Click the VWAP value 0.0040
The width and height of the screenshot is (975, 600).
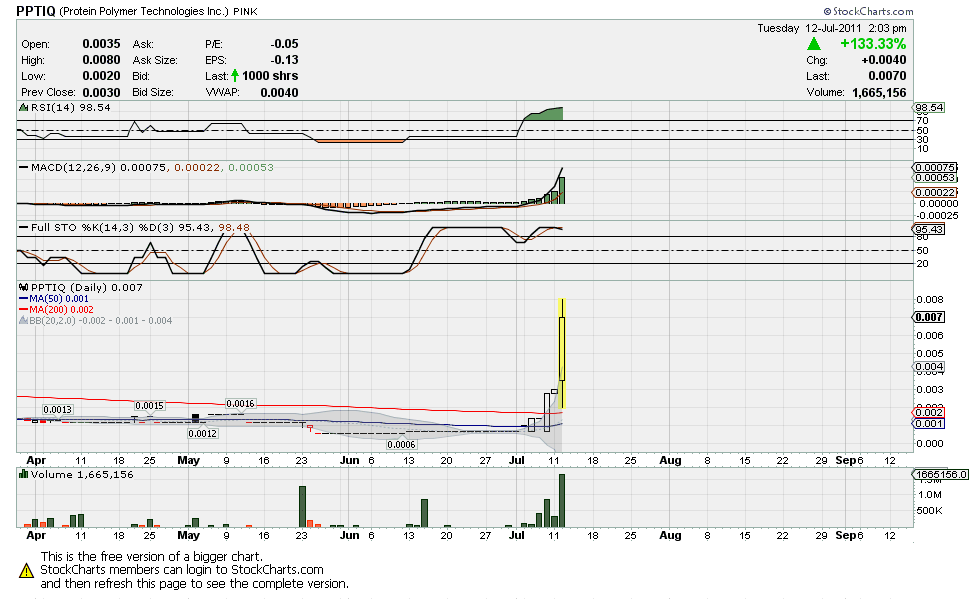click(279, 93)
